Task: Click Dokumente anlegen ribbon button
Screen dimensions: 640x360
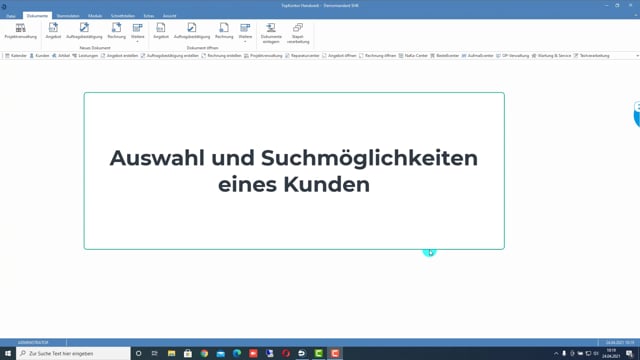Action: pos(271,33)
